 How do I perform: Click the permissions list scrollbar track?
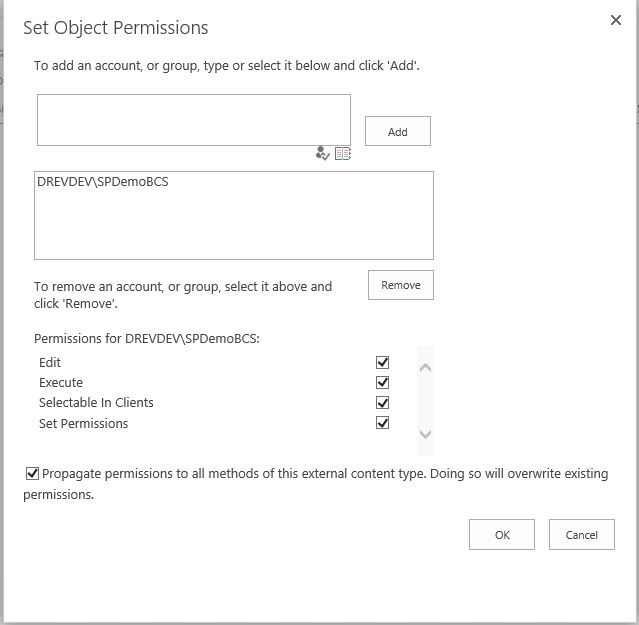(425, 401)
